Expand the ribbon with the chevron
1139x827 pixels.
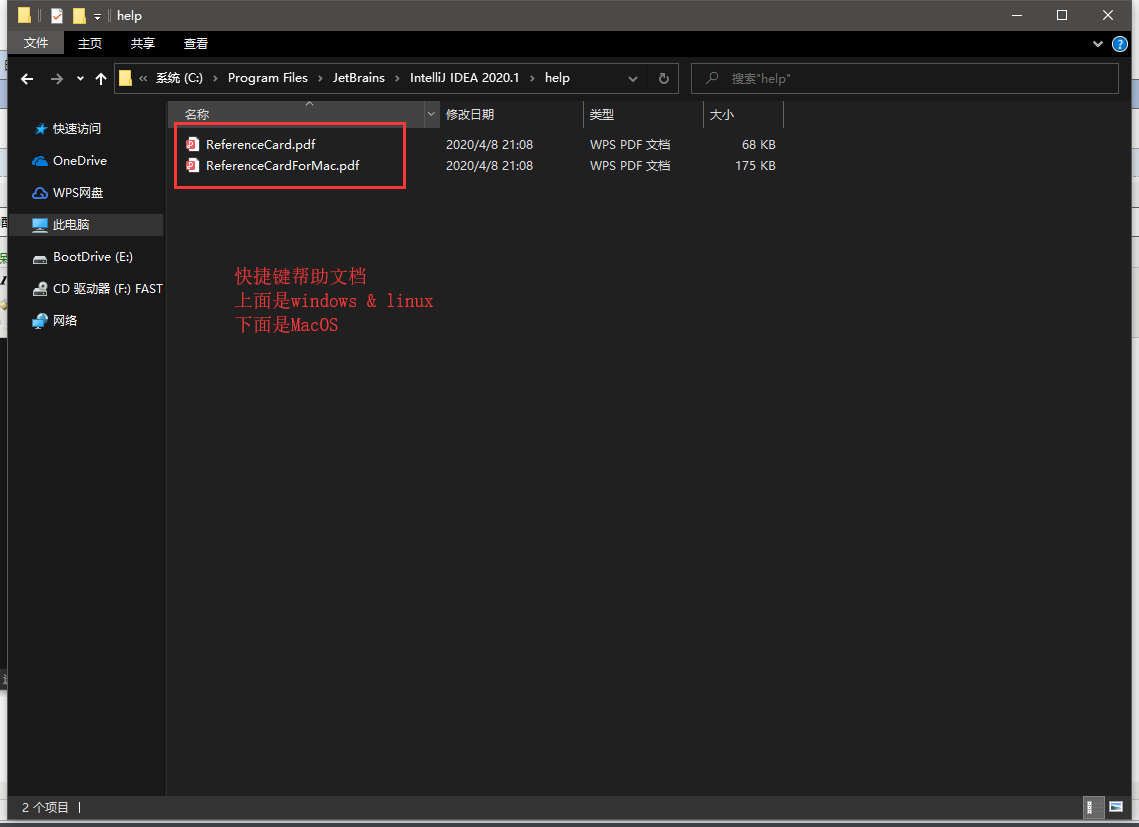click(x=1098, y=44)
